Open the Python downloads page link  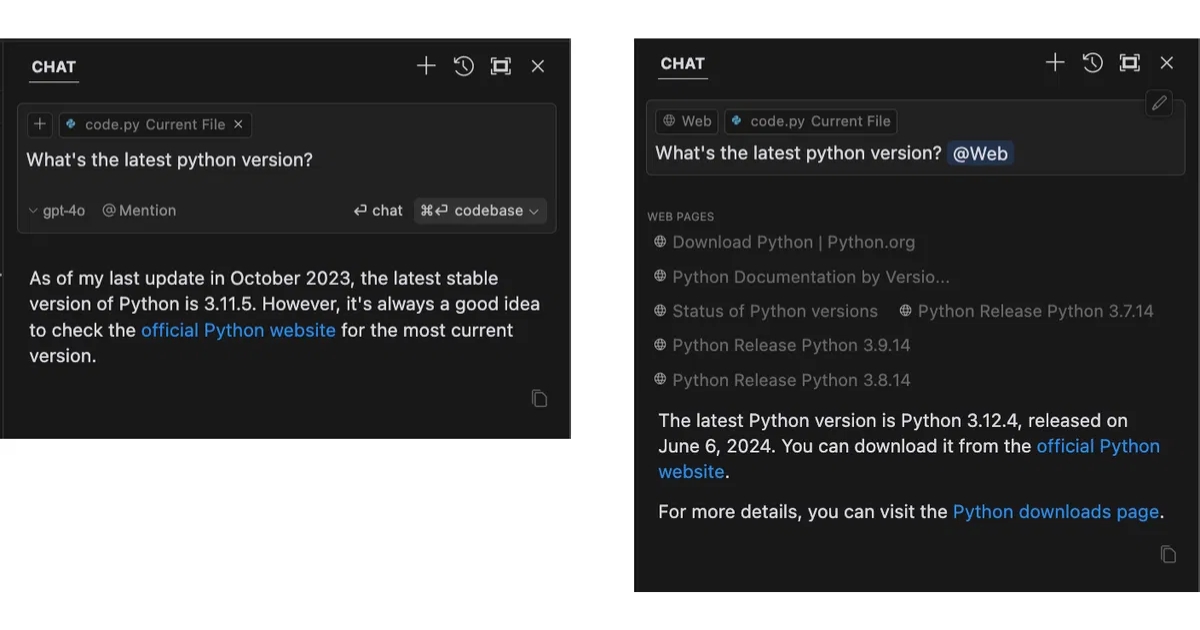1055,512
